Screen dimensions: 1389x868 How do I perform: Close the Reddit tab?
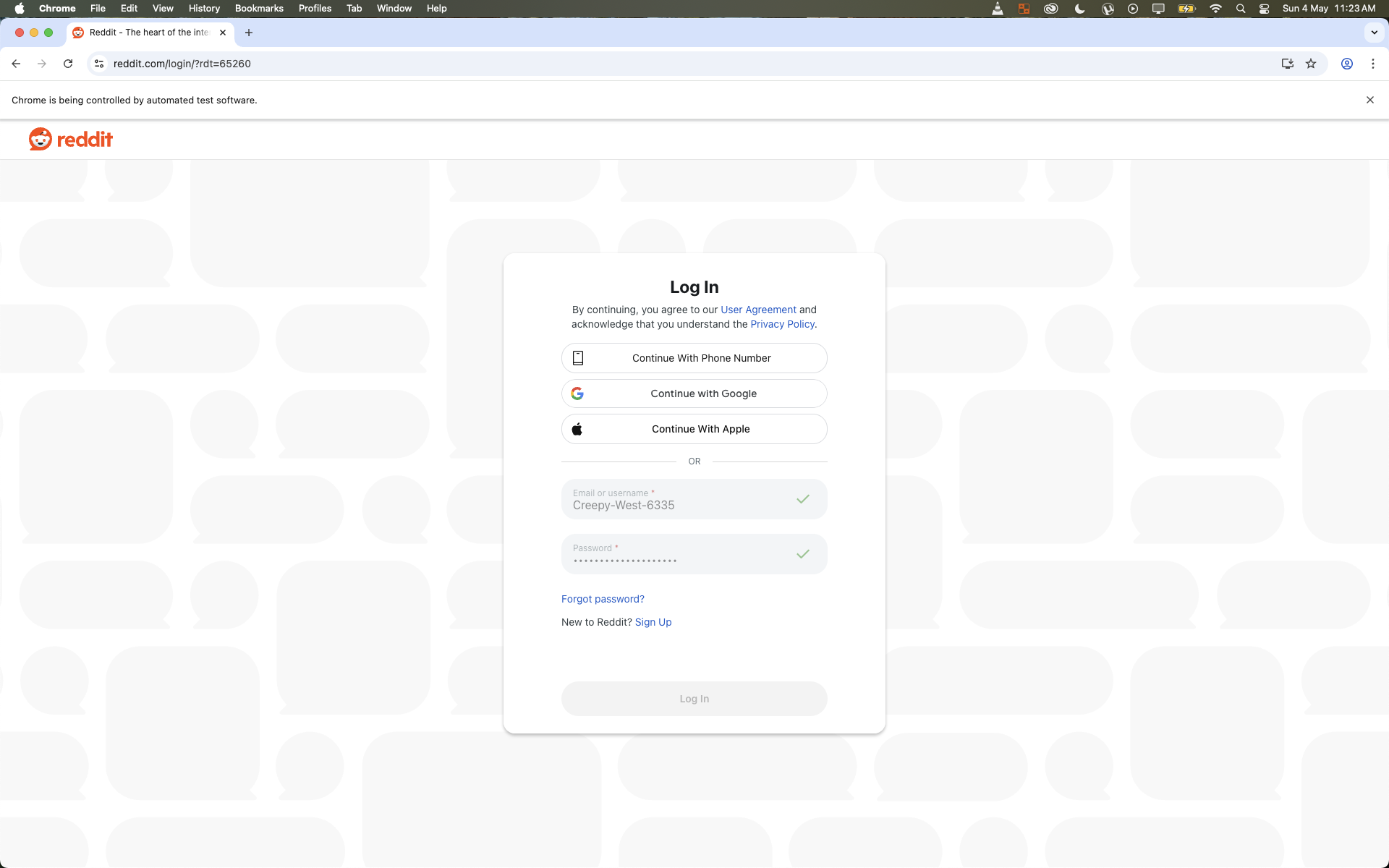[x=223, y=33]
